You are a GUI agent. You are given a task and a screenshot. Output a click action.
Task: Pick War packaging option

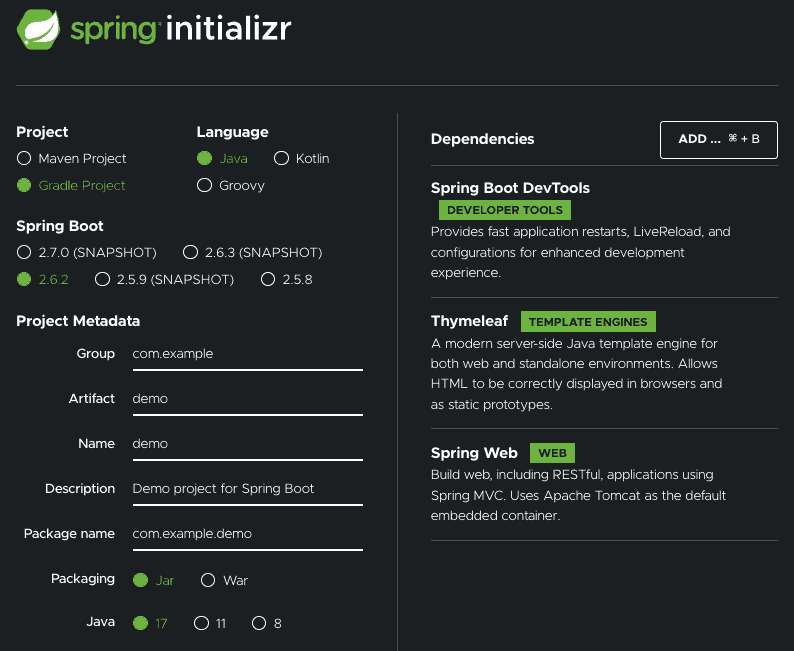click(x=208, y=580)
